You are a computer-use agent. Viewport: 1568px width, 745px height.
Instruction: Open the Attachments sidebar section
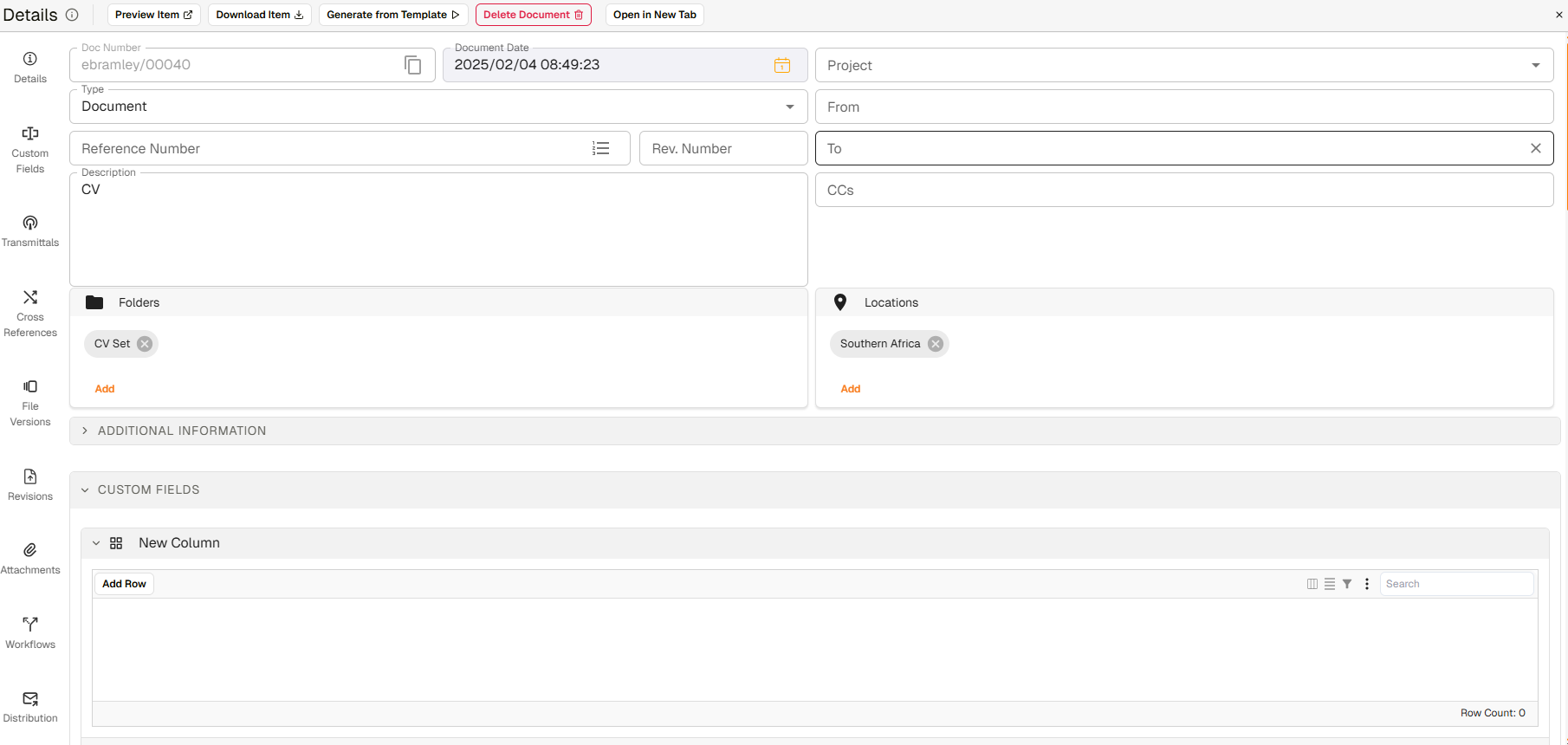tap(30, 559)
